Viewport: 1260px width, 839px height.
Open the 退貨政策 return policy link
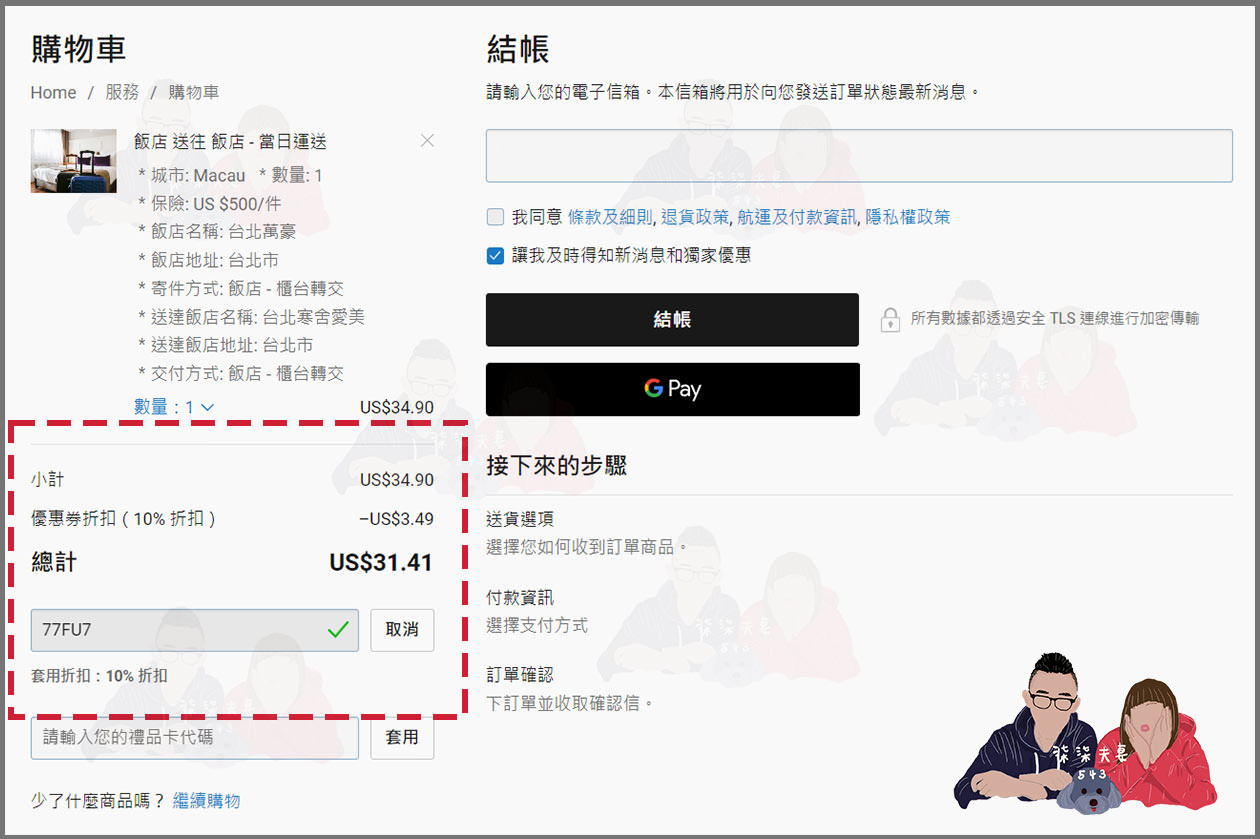(695, 217)
